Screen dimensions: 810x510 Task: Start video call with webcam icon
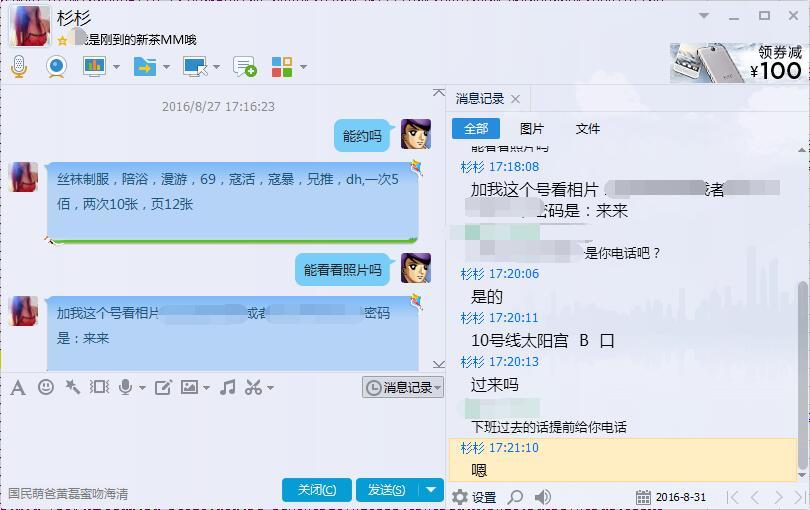(x=56, y=67)
